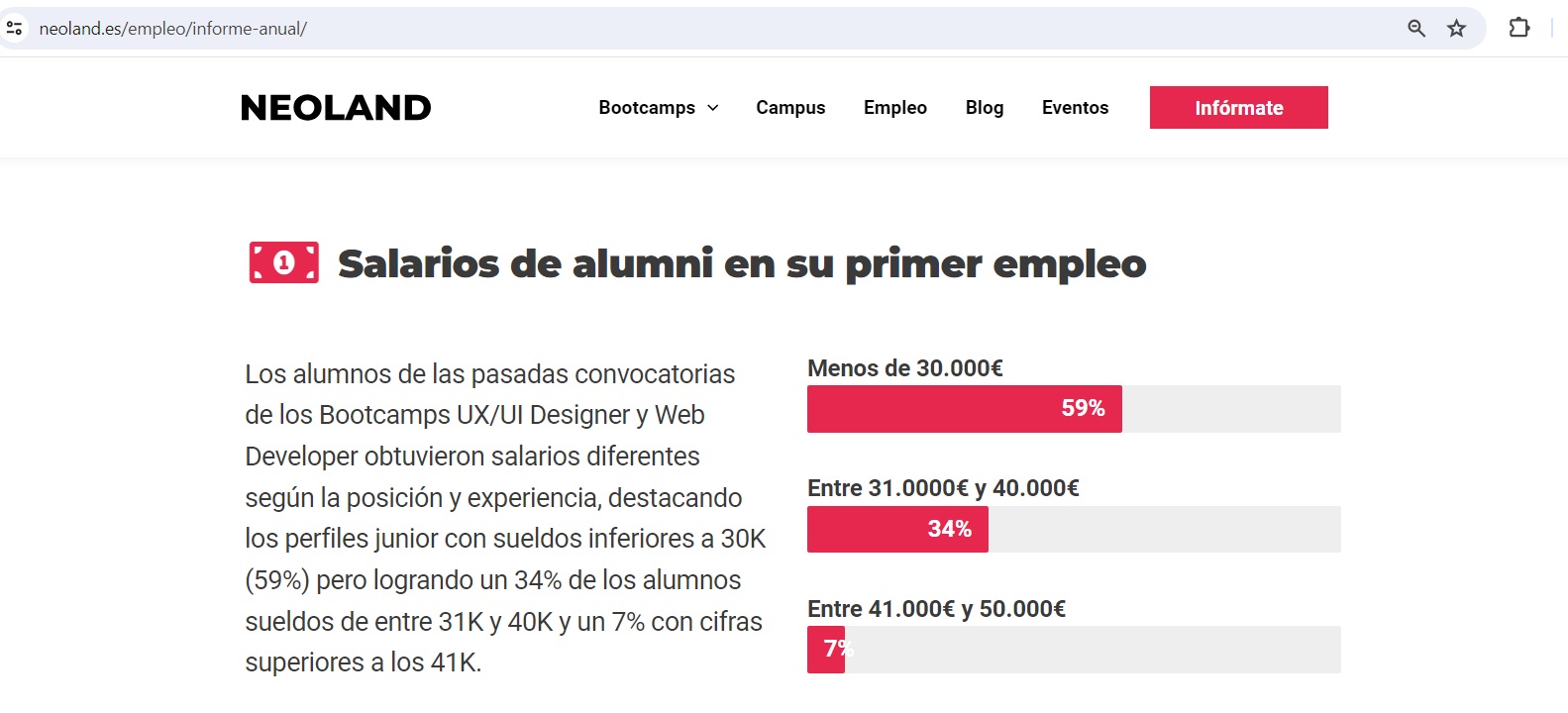Open the browser zoom magnifier icon
The image size is (1568, 713).
1416,29
